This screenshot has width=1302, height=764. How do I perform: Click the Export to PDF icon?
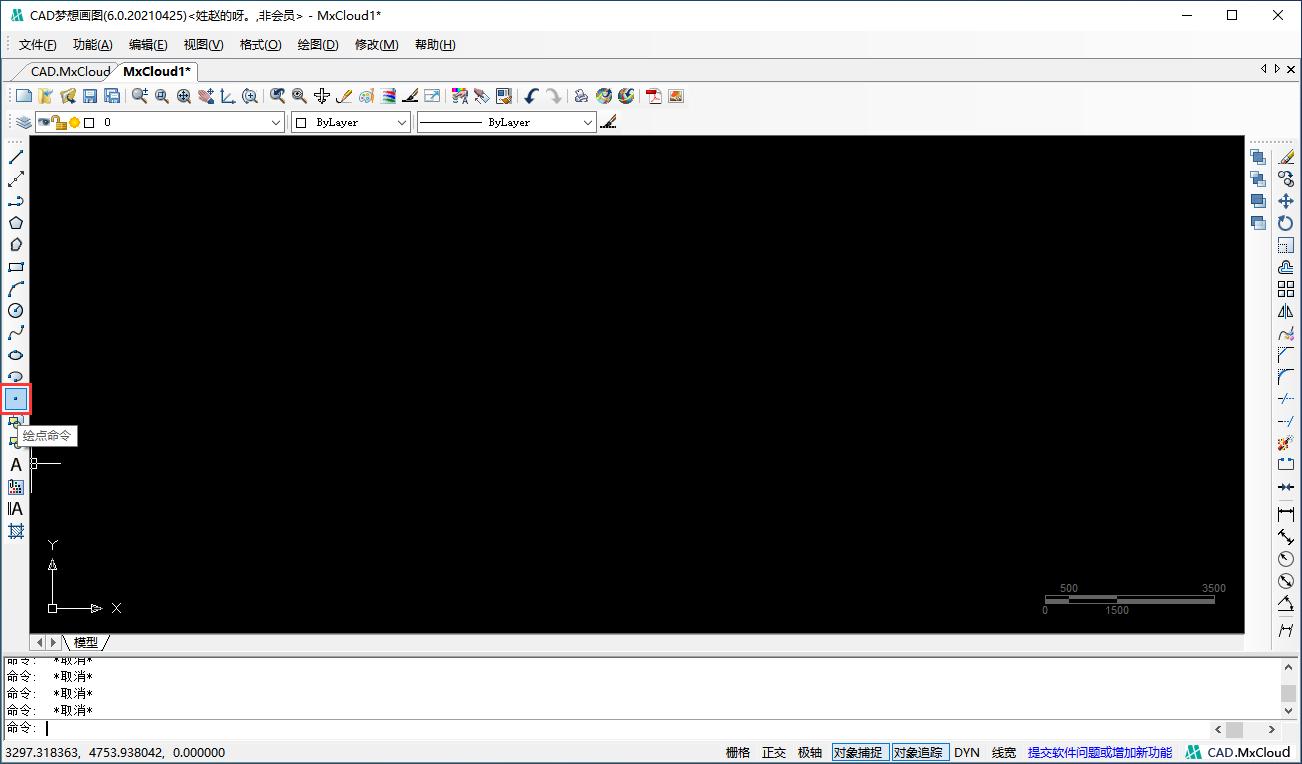pos(654,96)
